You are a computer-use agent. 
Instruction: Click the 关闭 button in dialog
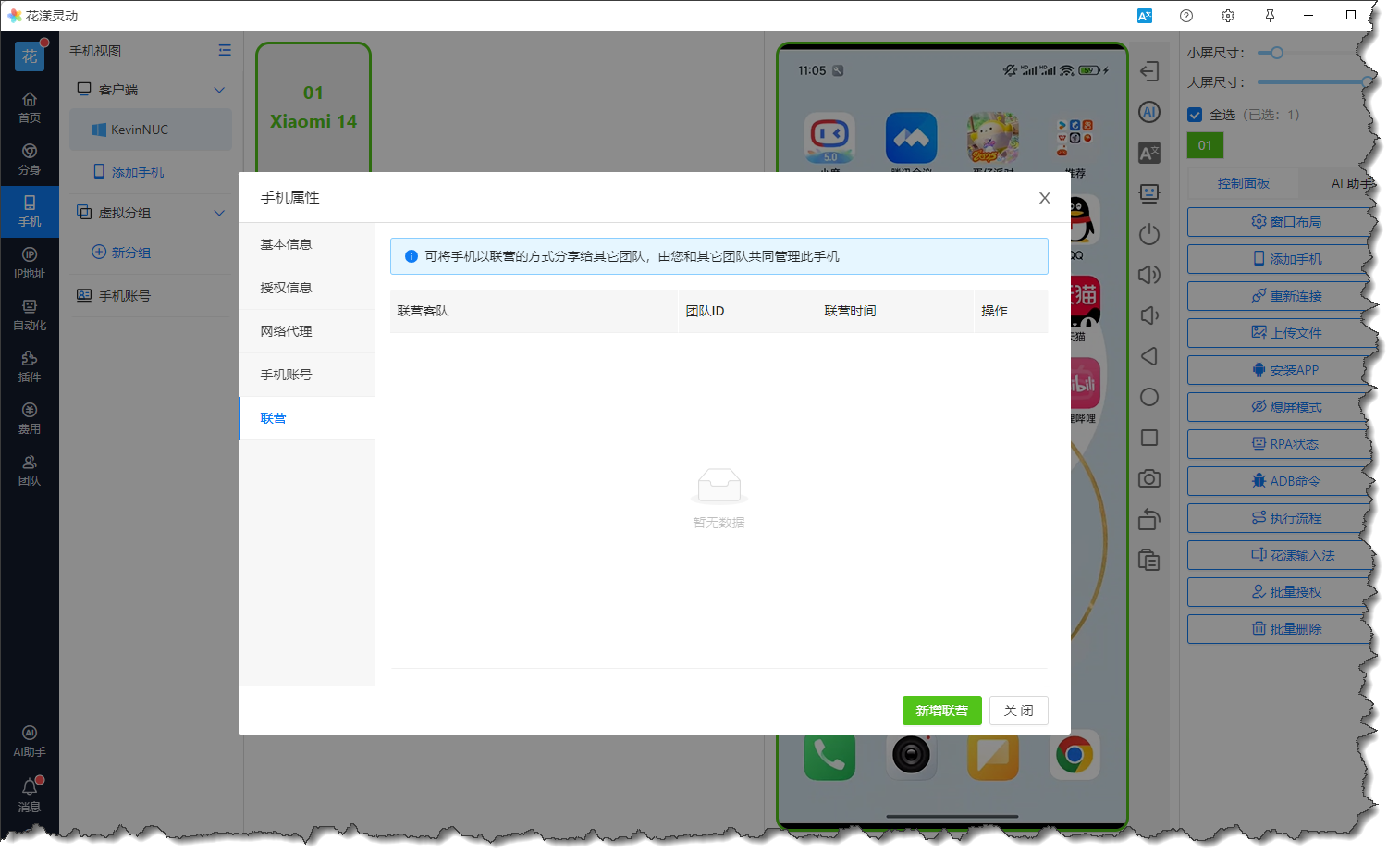(1018, 711)
